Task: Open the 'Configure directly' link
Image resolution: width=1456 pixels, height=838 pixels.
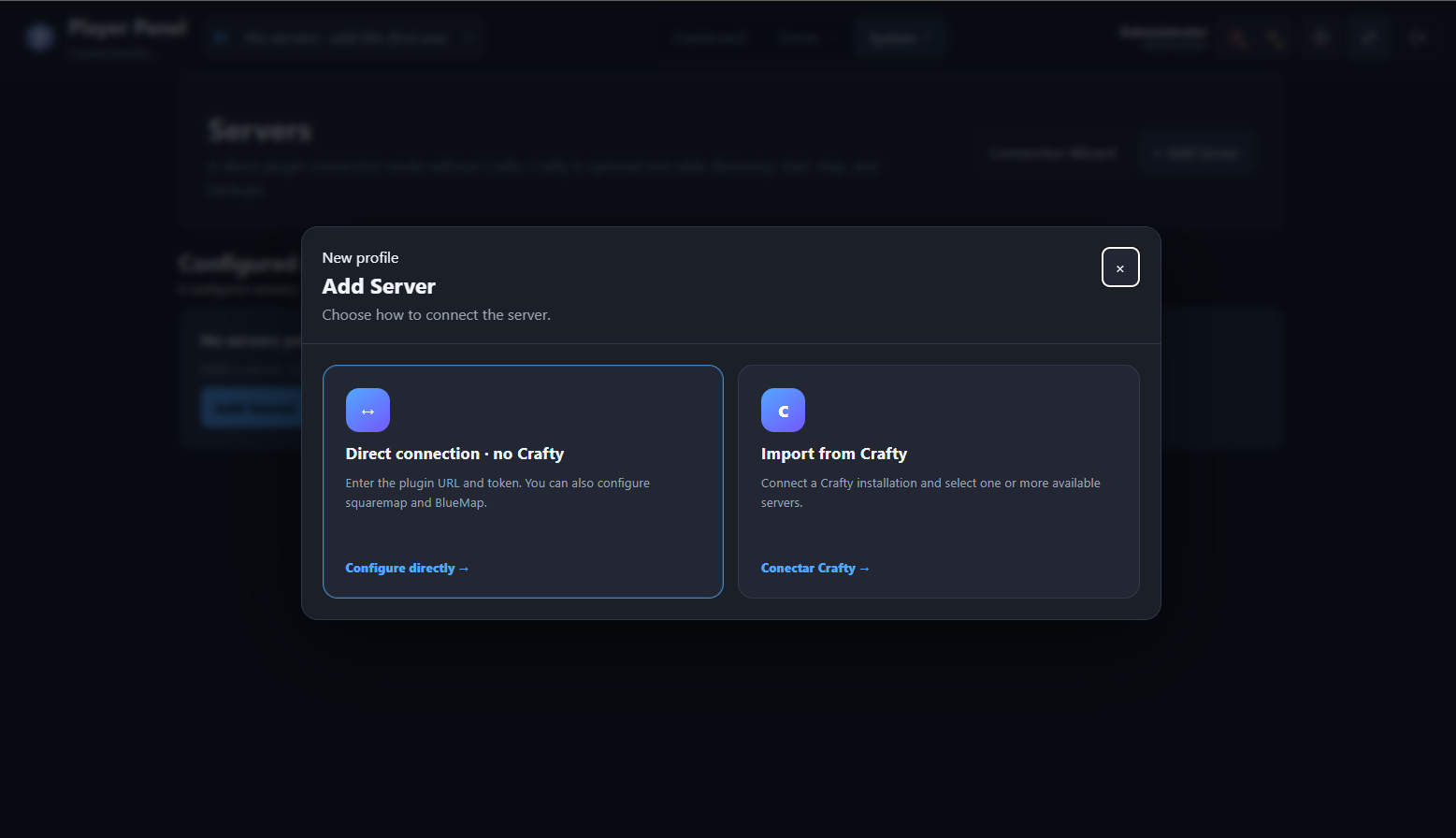Action: coord(407,568)
